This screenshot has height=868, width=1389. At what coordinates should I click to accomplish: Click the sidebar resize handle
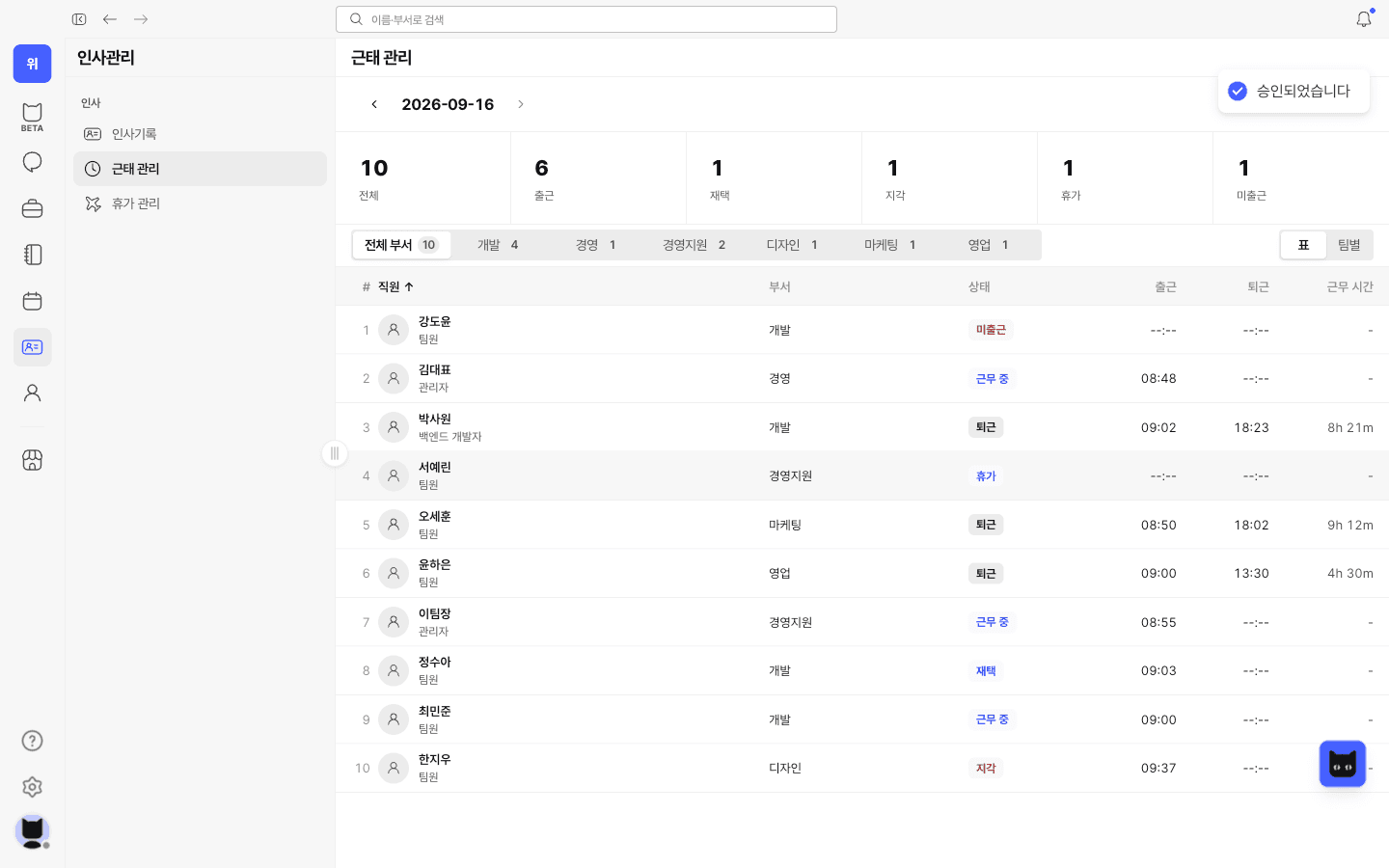click(335, 453)
